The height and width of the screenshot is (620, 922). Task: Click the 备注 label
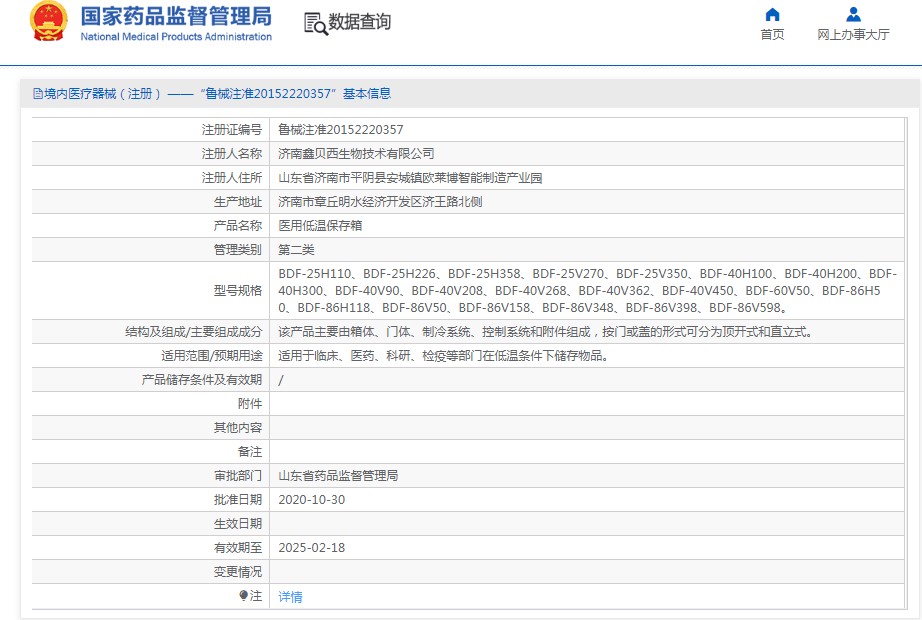point(250,452)
